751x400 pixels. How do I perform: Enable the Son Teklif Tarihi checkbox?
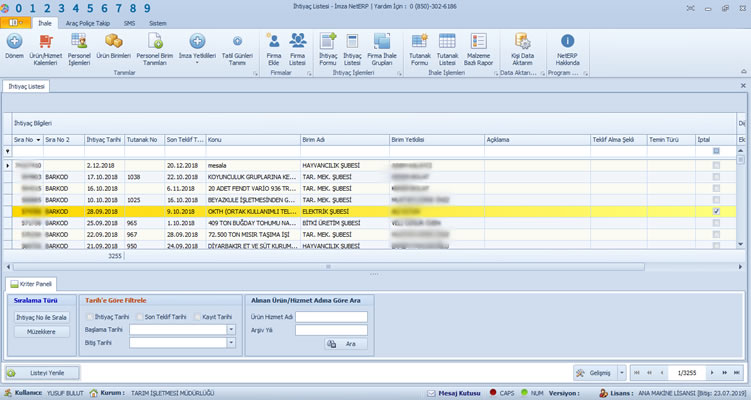[140, 317]
